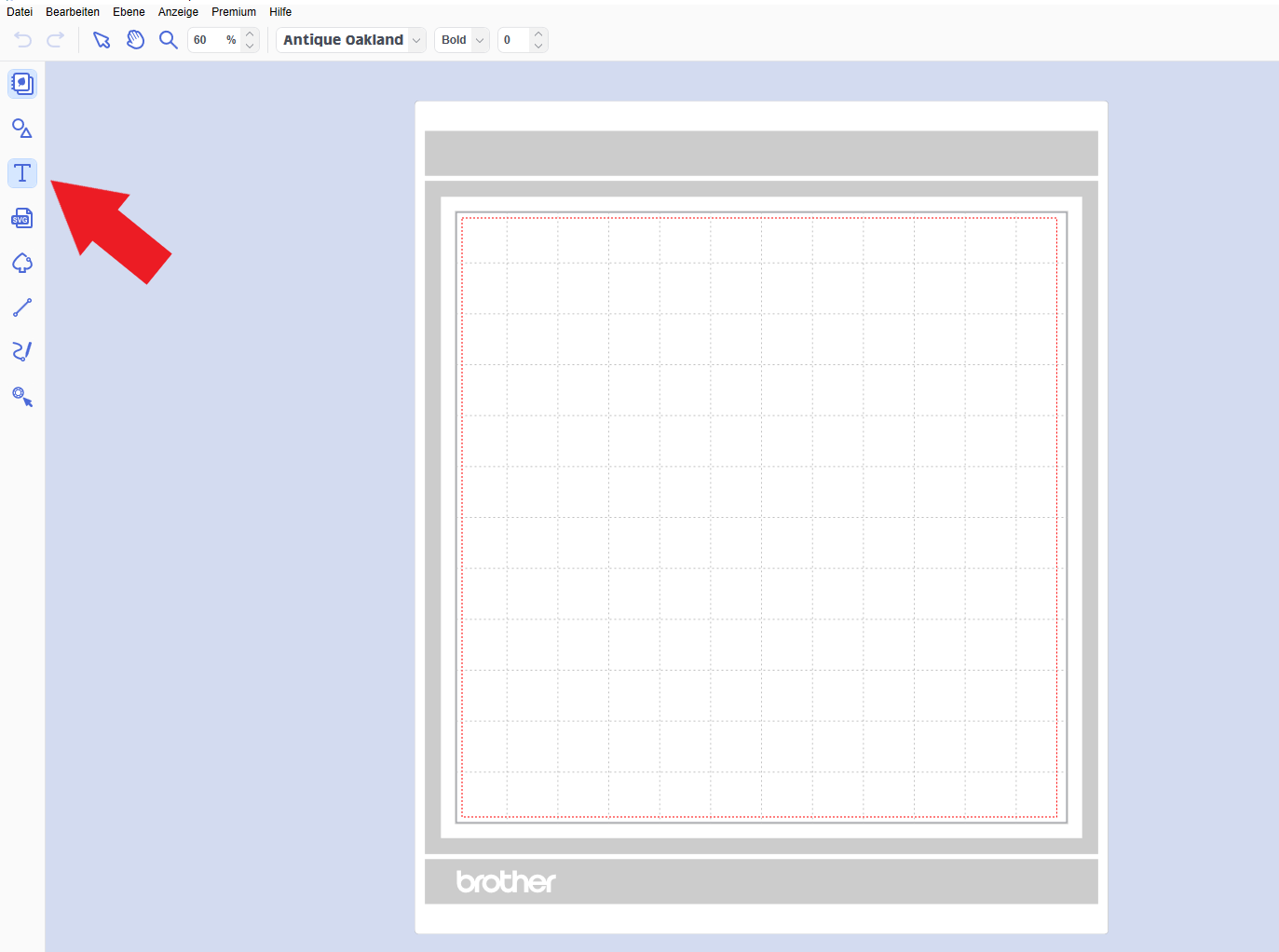Click the magnifier zoom tool
Image resolution: width=1279 pixels, height=952 pixels.
pyautogui.click(x=169, y=40)
